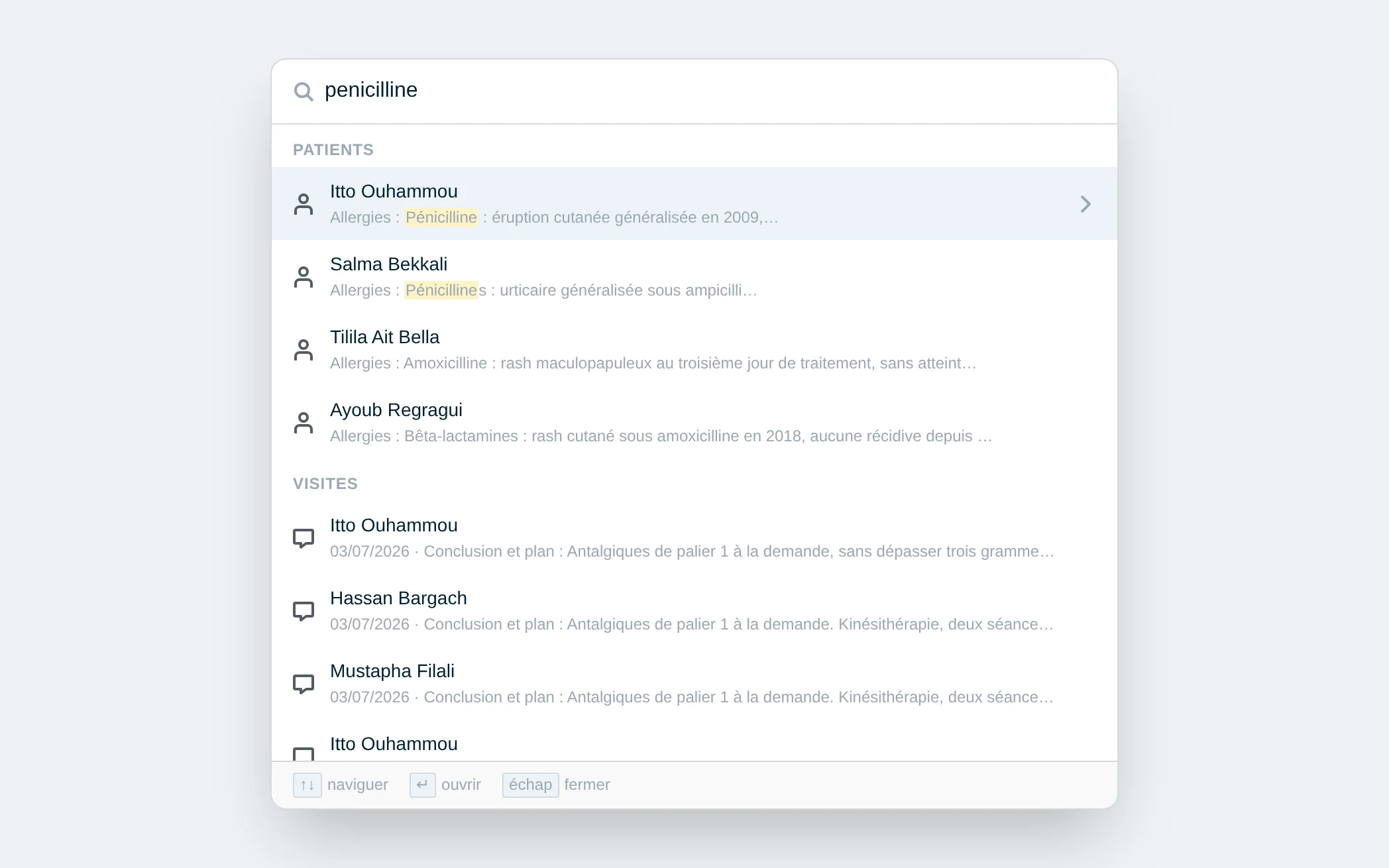
Task: Click the chat icon of first Itto Ouhammou visit
Action: click(304, 538)
